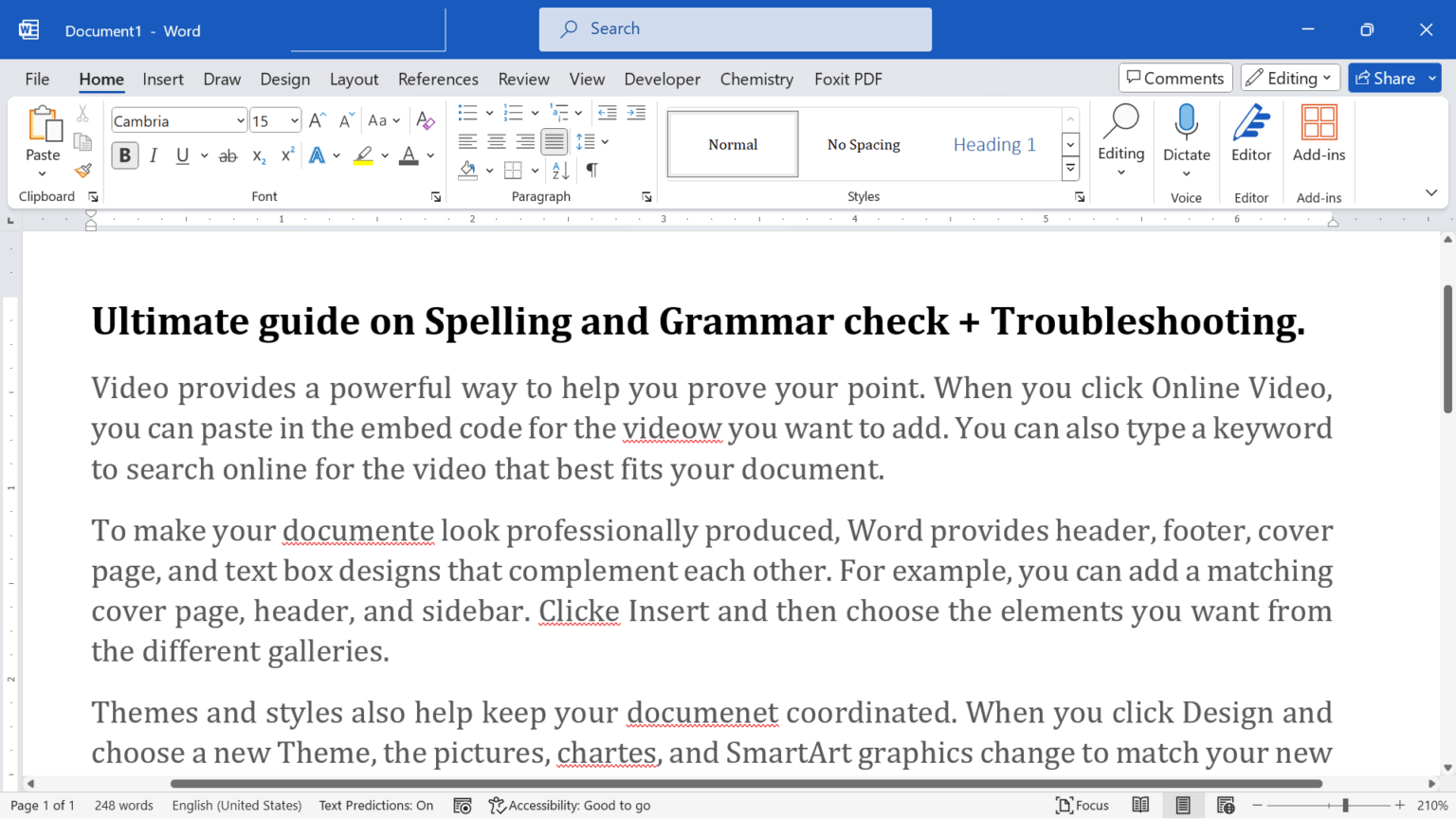Launch the Editor pane

pos(1250,133)
